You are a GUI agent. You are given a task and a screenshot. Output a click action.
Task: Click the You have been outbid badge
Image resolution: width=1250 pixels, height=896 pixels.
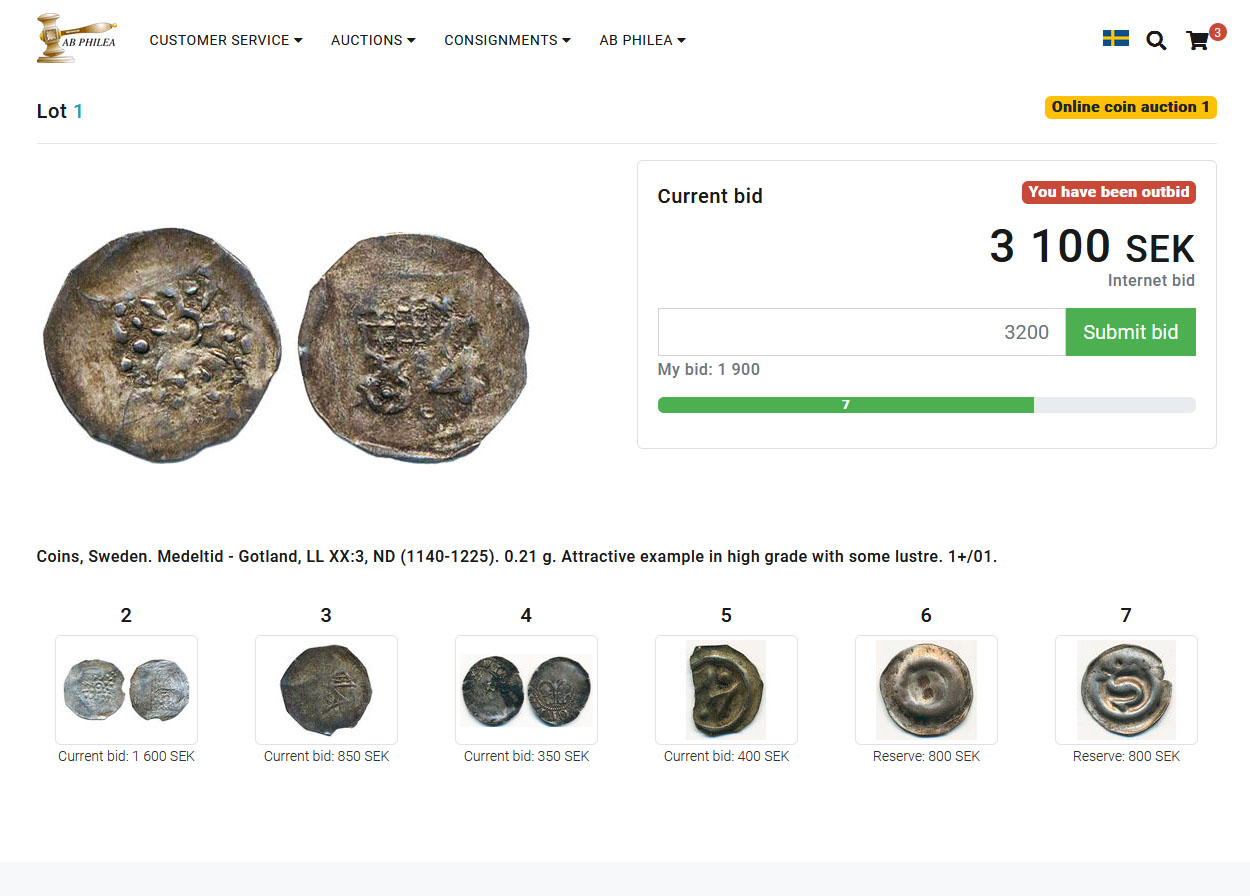1108,192
